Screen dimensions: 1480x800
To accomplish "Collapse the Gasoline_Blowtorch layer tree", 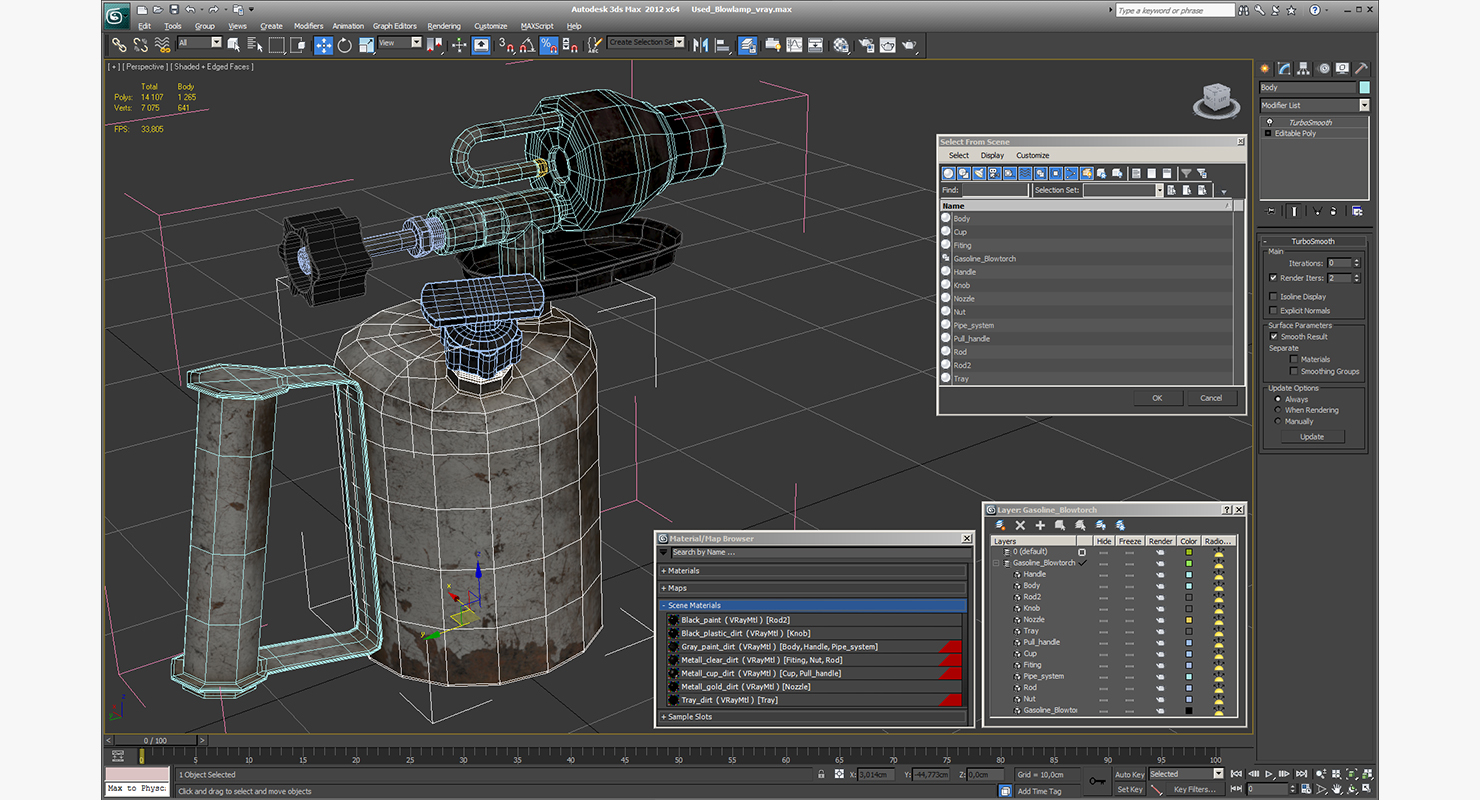I will coord(996,563).
